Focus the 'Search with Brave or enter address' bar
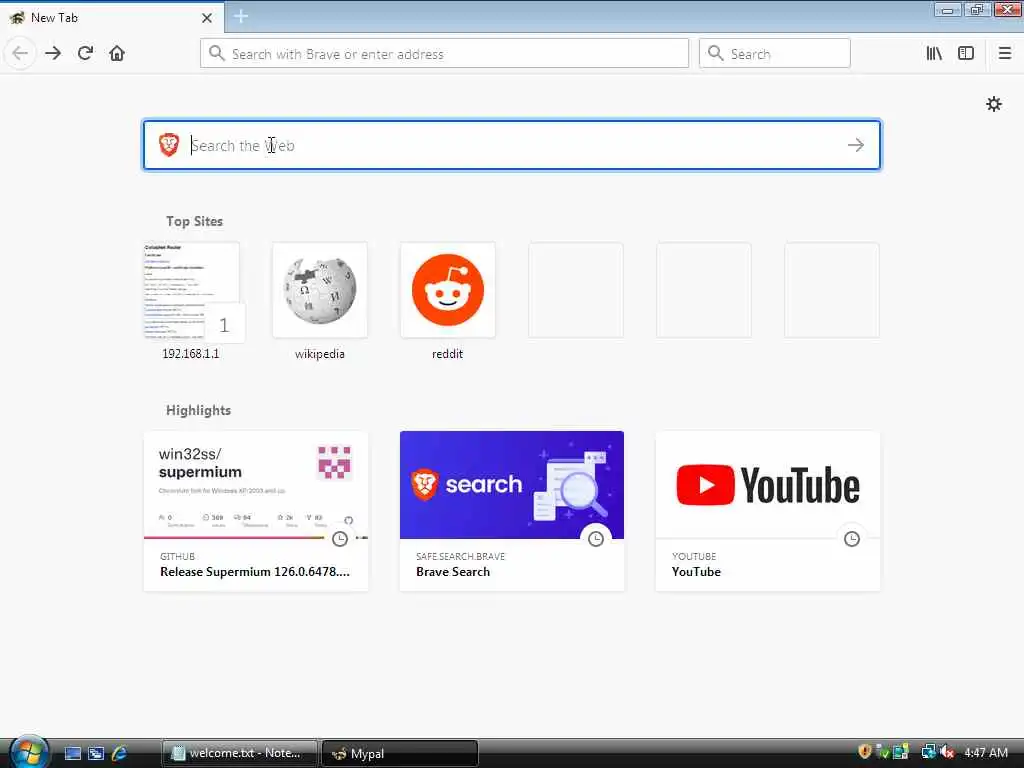The image size is (1024, 768). (444, 54)
